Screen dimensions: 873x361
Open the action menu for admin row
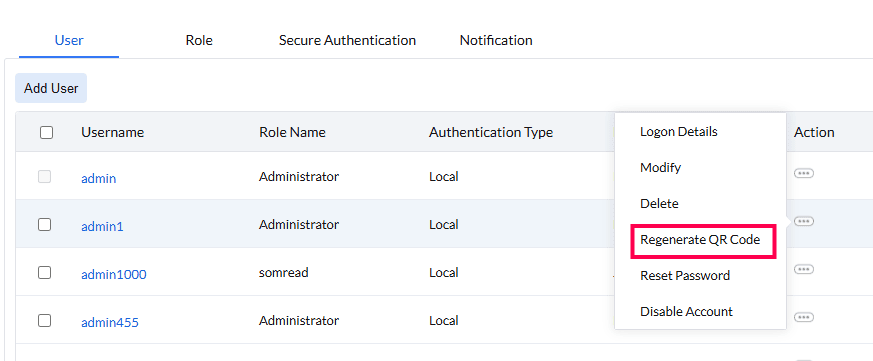[803, 173]
